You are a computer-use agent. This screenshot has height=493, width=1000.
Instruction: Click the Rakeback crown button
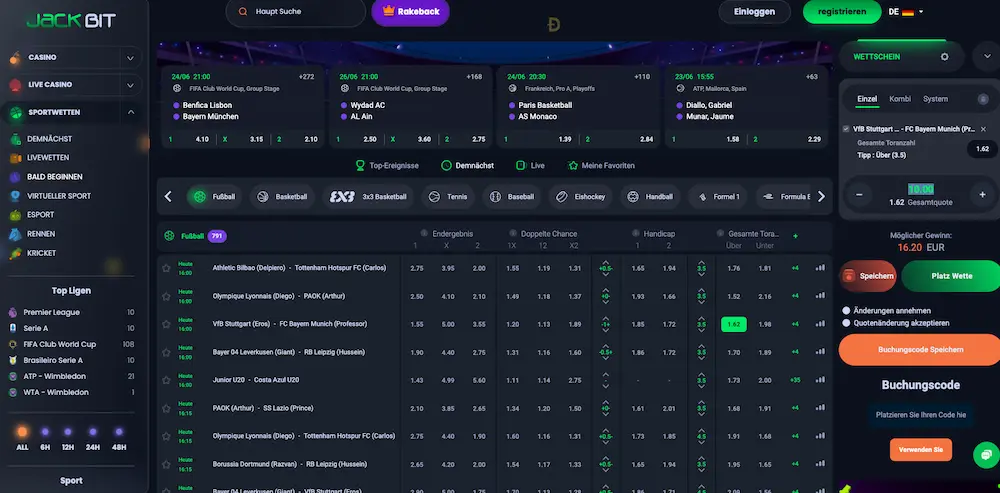(410, 11)
